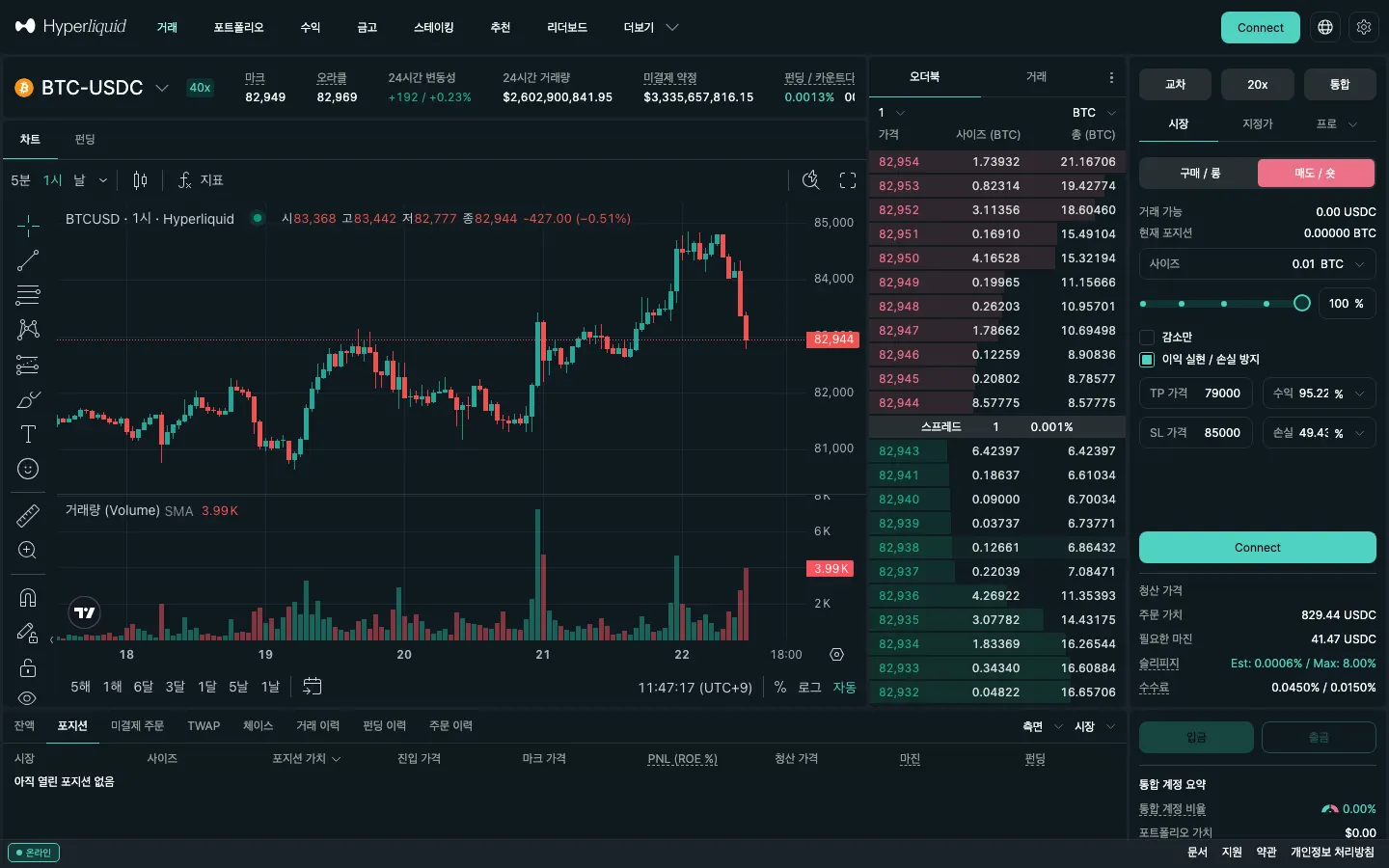Open the order book three-dot menu
The height and width of the screenshot is (868, 1389).
pyautogui.click(x=1111, y=77)
